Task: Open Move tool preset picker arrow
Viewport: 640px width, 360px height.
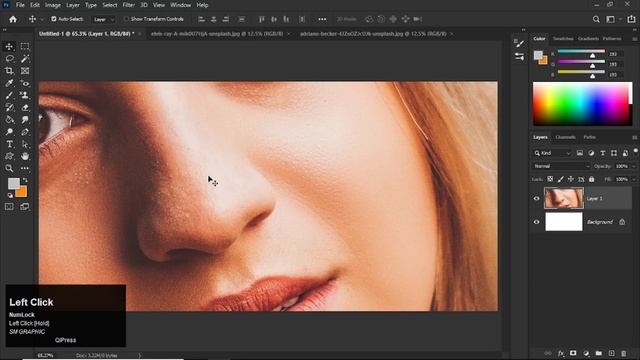Action: point(42,19)
